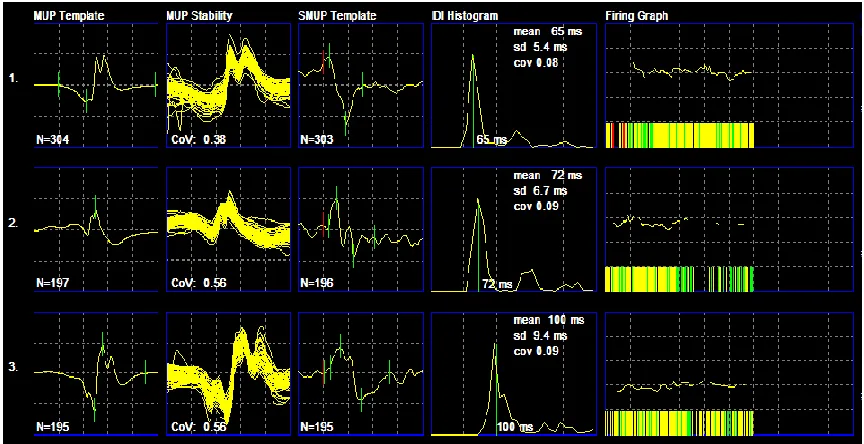Click the MUP Template column heading
Image resolution: width=864 pixels, height=444 pixels.
[69, 16]
